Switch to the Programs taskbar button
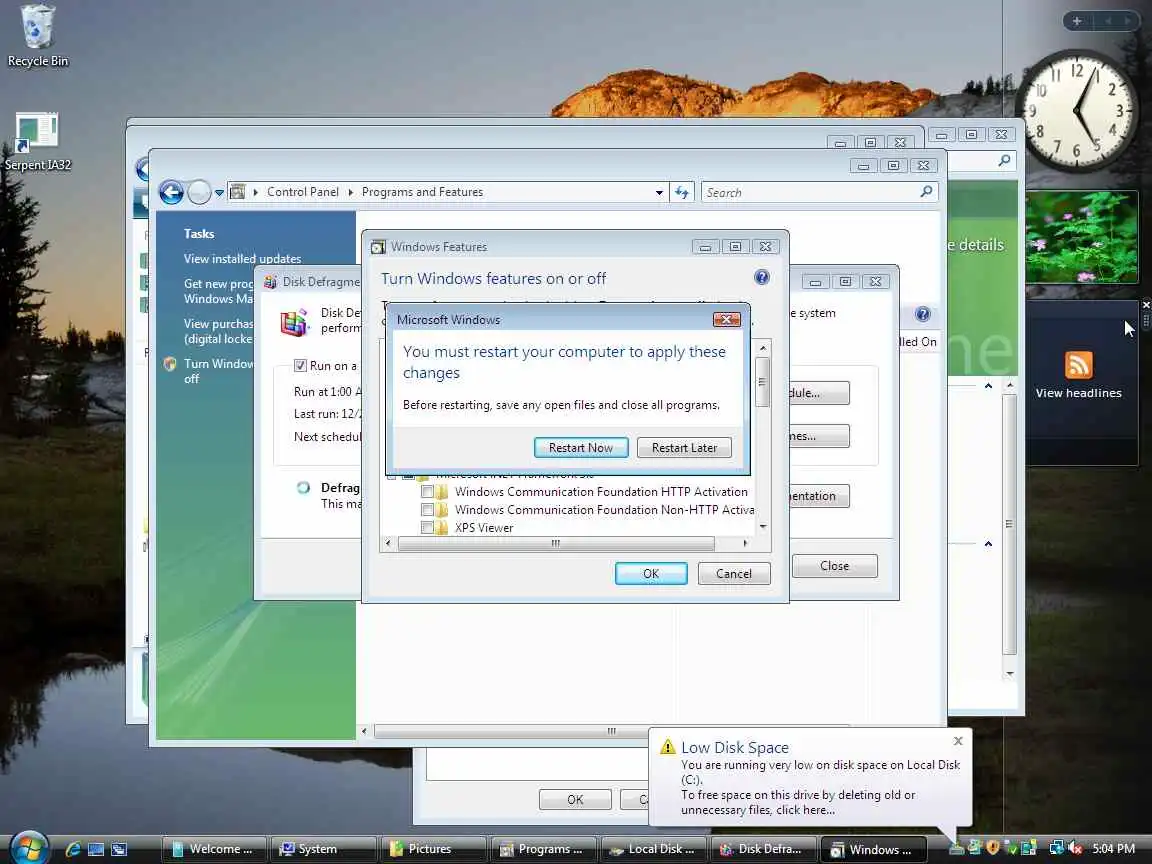This screenshot has height=864, width=1152. point(544,849)
